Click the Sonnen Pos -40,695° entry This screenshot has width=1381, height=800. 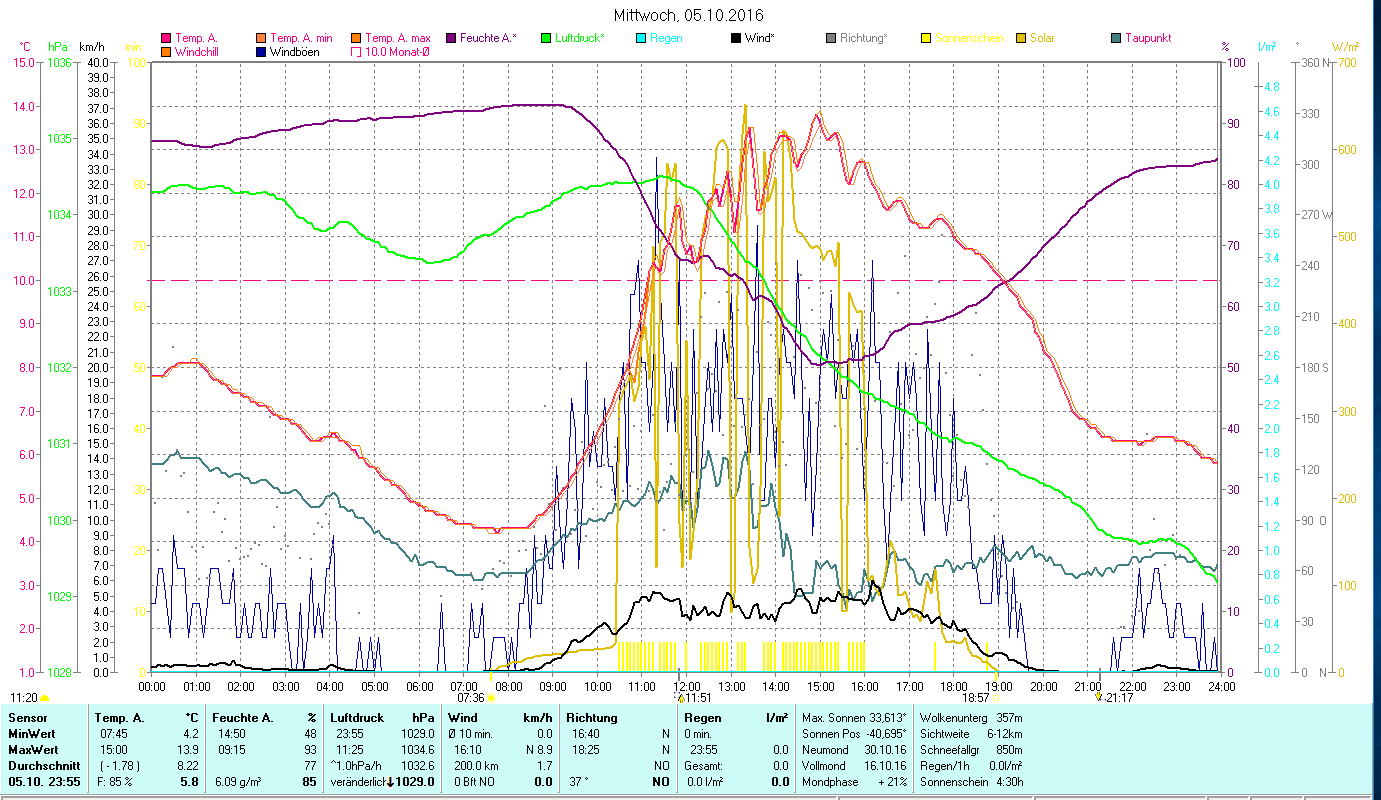854,734
